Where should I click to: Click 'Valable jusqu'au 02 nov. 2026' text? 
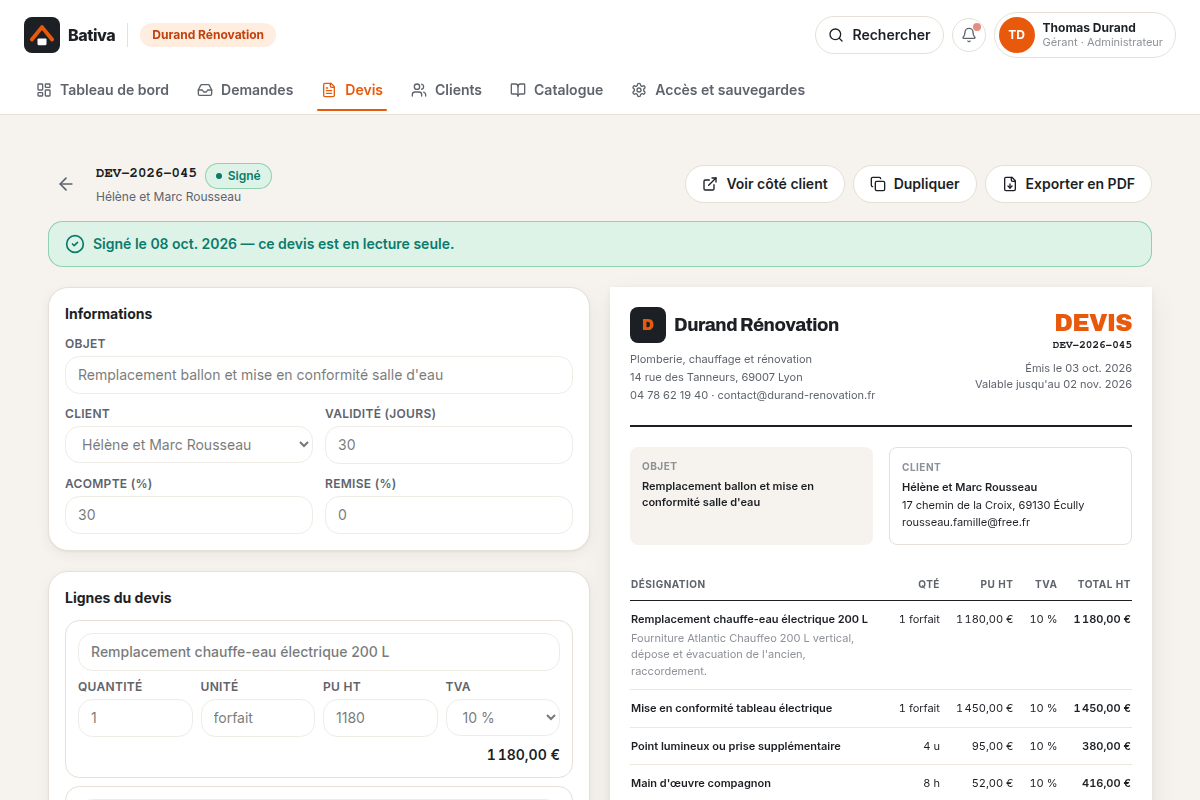tap(1053, 384)
